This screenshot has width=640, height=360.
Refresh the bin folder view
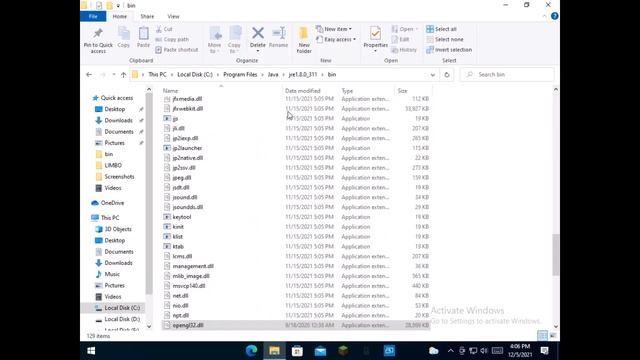447,75
